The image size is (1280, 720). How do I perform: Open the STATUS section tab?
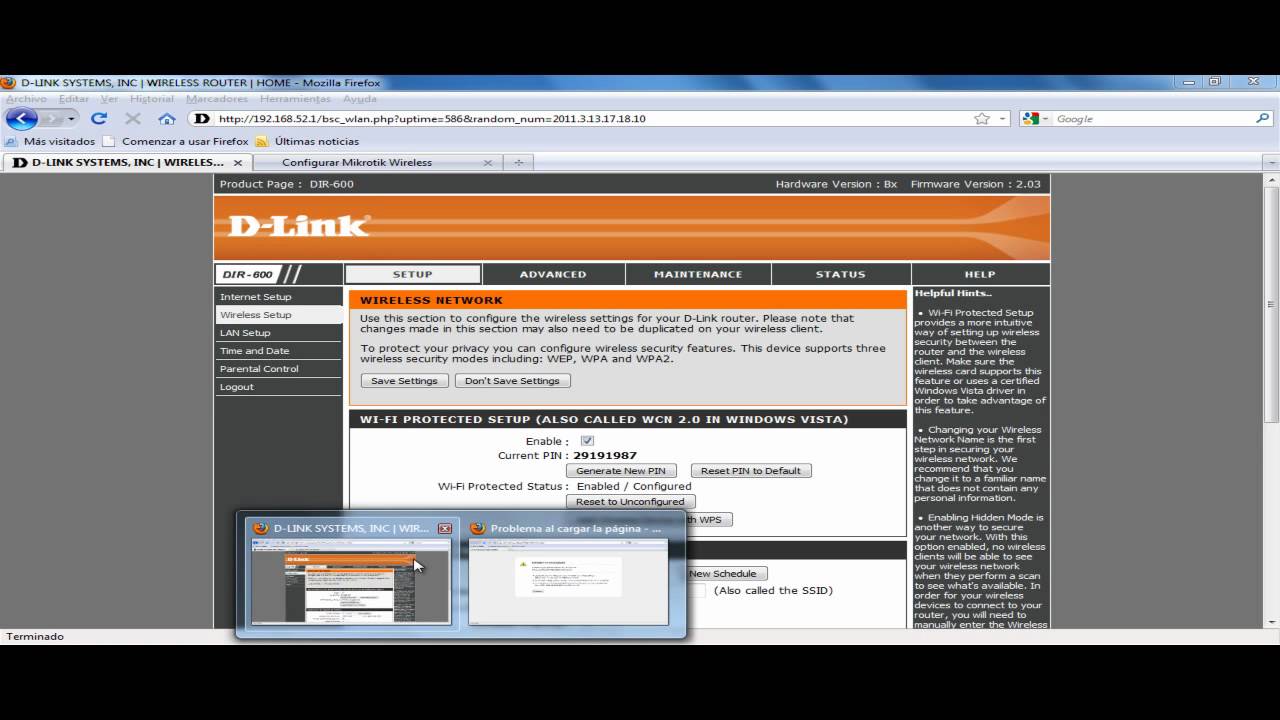coord(840,274)
